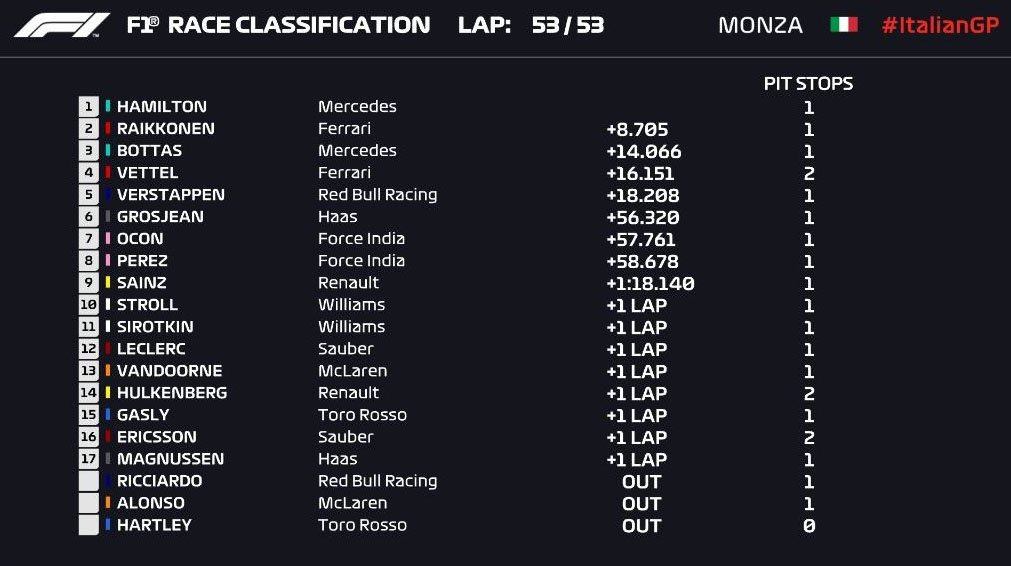This screenshot has width=1011, height=566.
Task: Click the position 5 badge next to Verstappen
Action: 89,195
